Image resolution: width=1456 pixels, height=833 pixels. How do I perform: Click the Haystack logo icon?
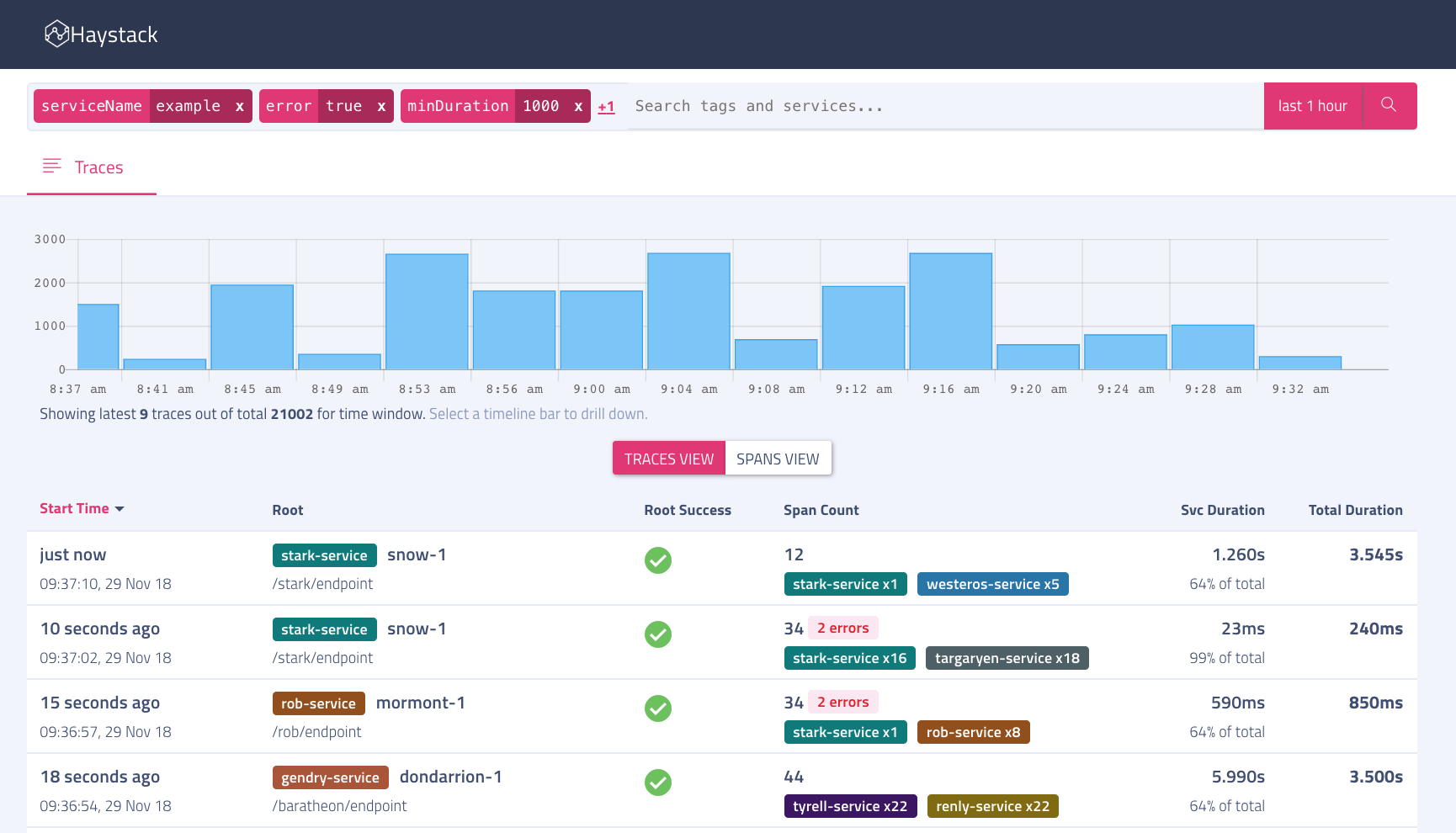point(56,34)
